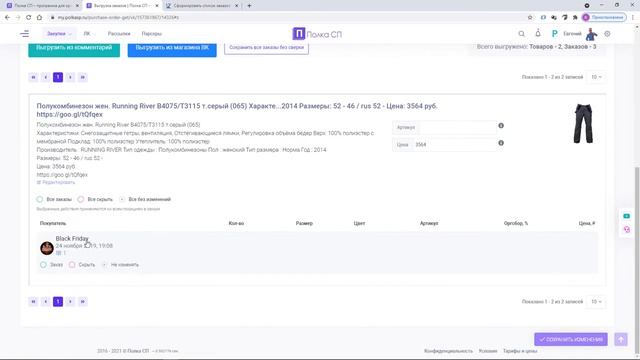Reload the page with browser refresh icon
The width and height of the screenshot is (640, 360).
(29, 18)
